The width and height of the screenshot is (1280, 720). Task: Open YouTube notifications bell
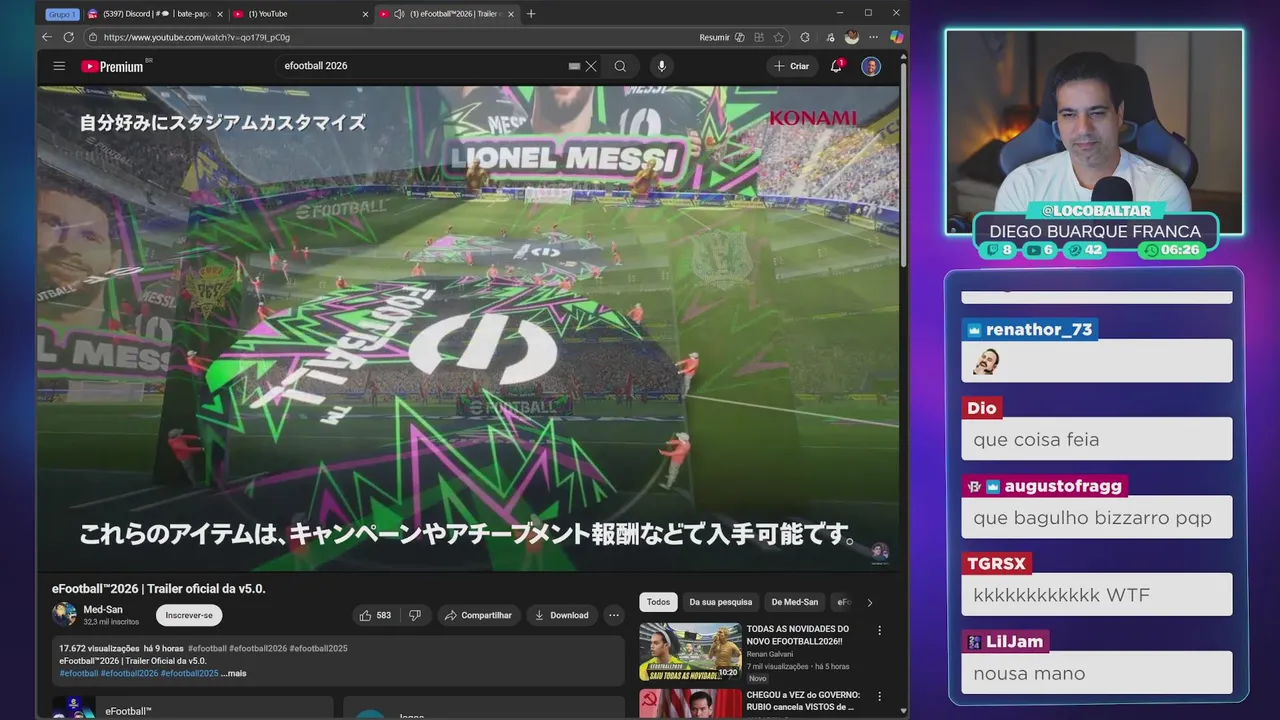pyautogui.click(x=836, y=66)
